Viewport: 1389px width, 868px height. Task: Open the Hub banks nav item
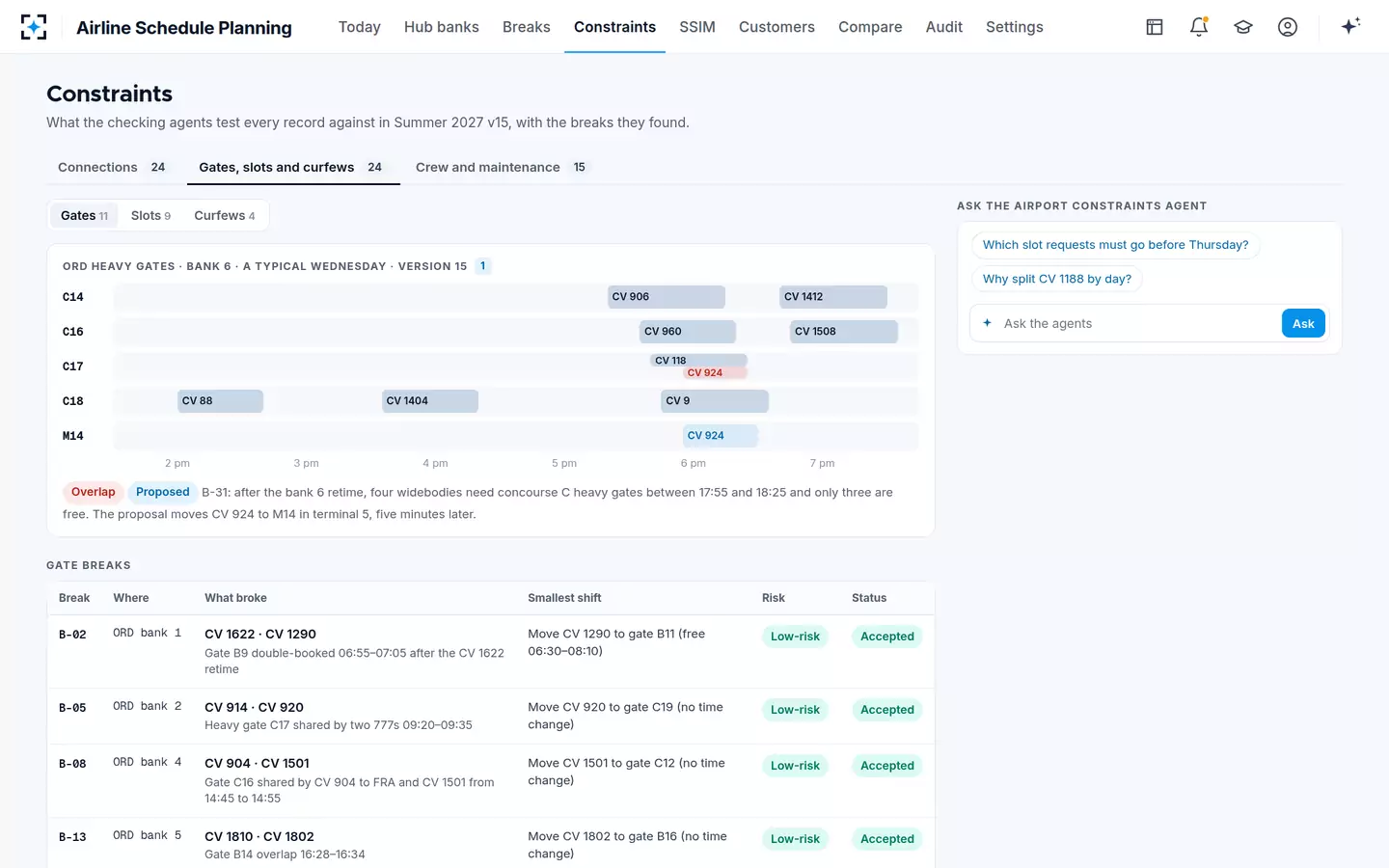point(442,27)
